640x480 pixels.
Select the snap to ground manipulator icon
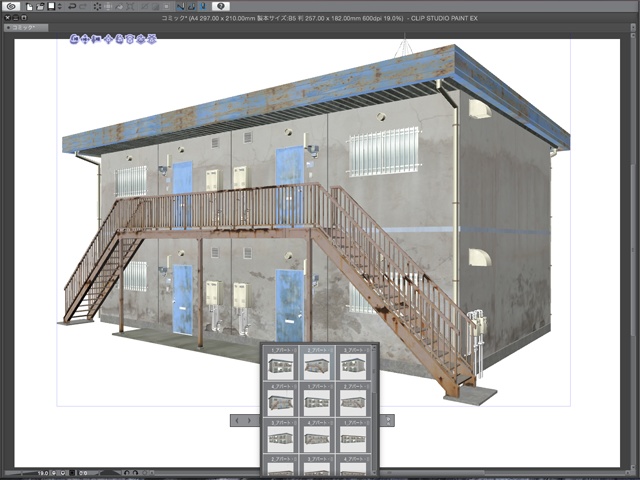[151, 40]
